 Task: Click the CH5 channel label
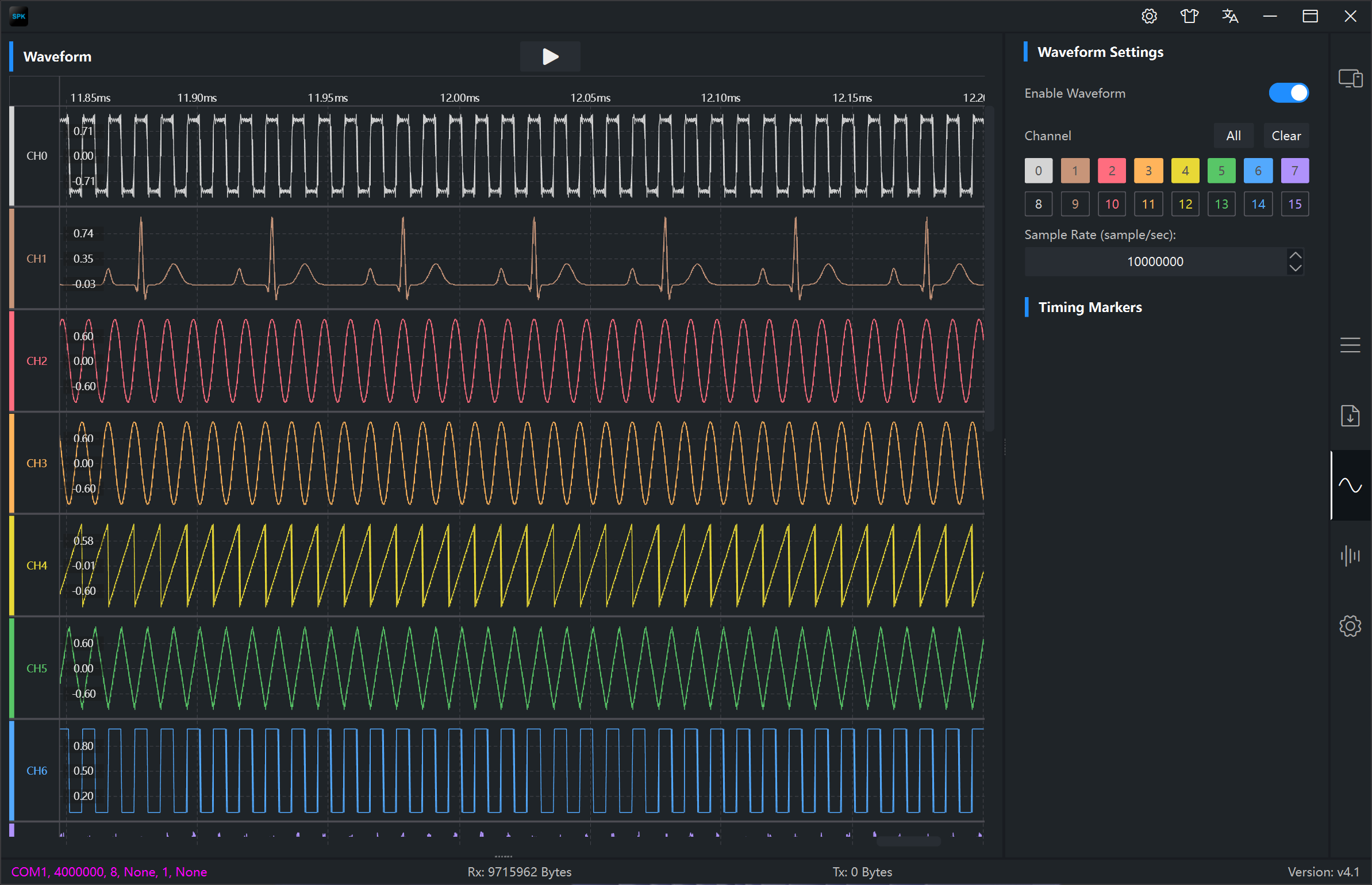point(37,668)
